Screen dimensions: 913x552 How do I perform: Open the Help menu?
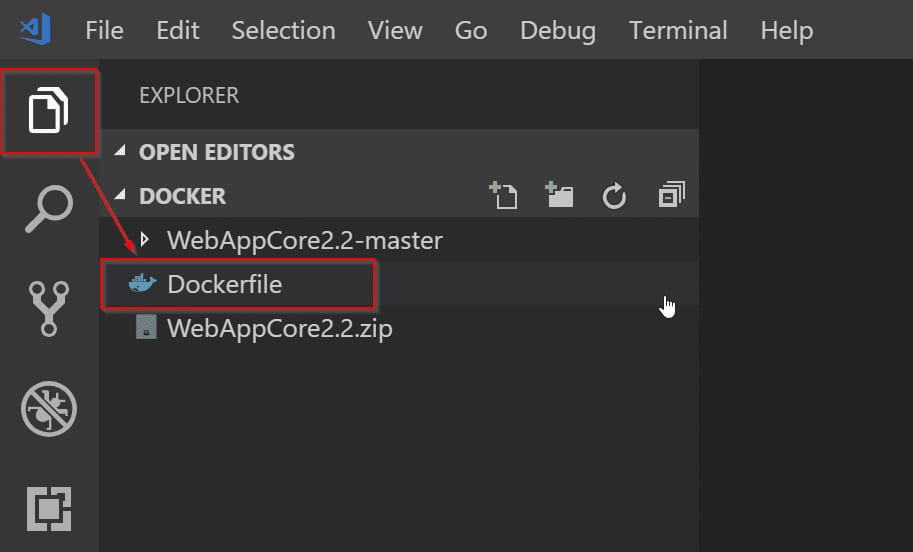pos(787,31)
